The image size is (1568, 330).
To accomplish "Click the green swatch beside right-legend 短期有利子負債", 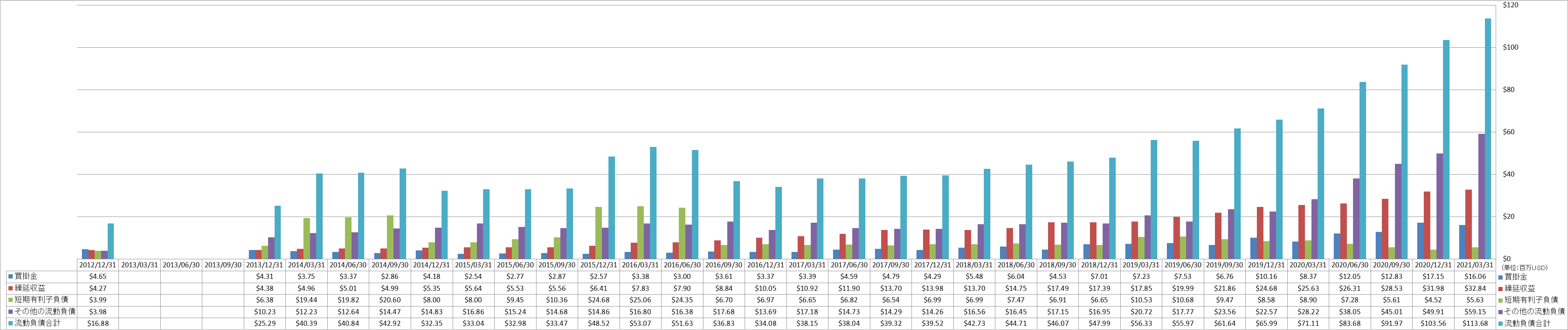I will (x=1500, y=300).
